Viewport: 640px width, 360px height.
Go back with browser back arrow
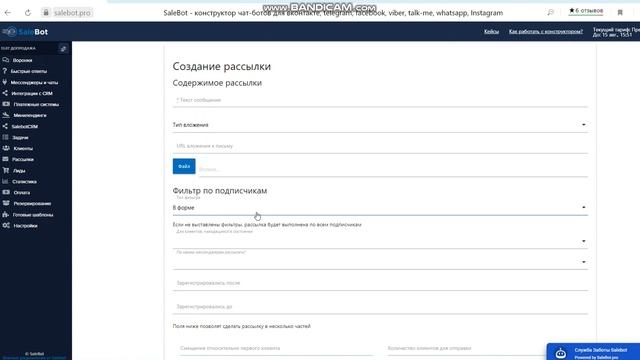pos(8,13)
